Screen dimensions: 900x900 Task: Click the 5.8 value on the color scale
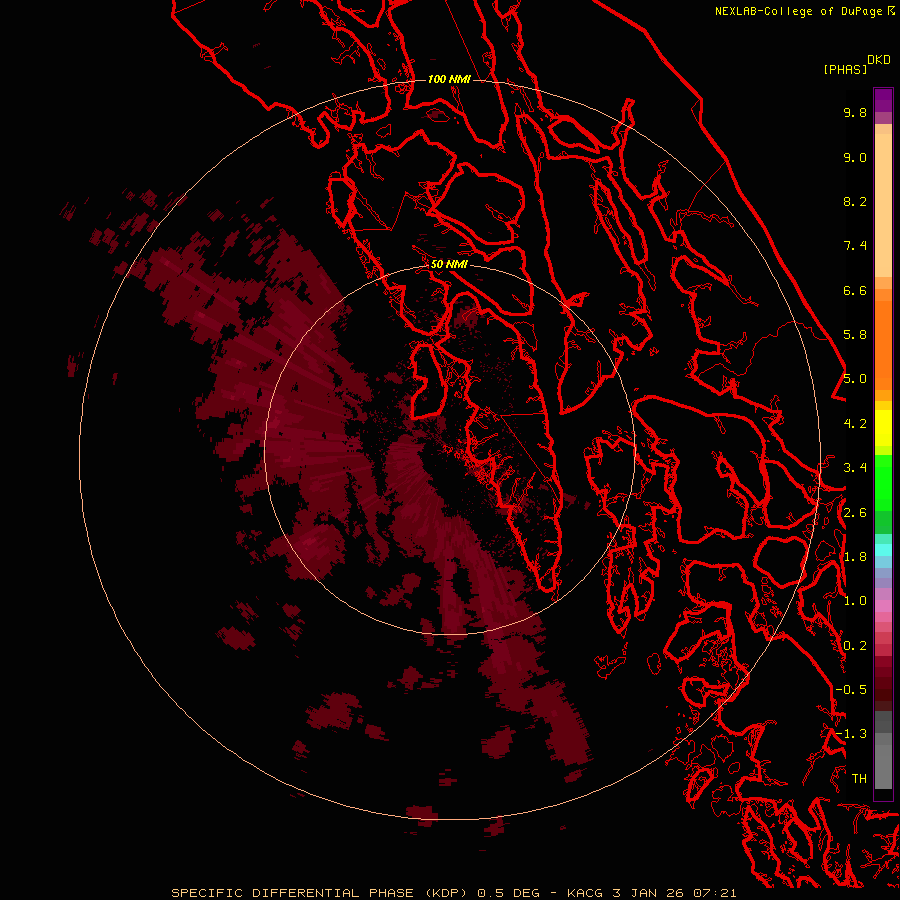point(855,335)
